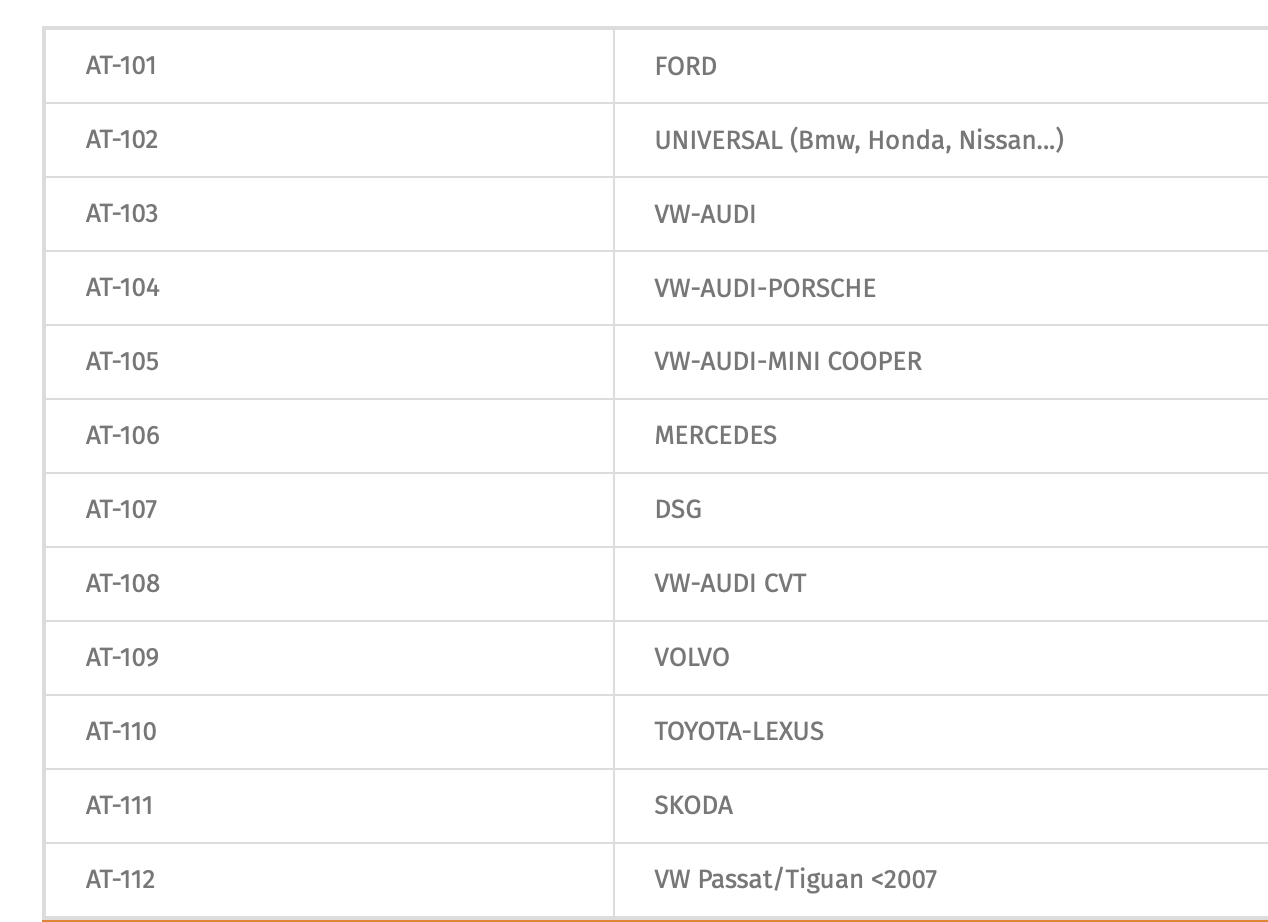Select UNIVERSAL (Bmw, Honda, Nissan...) text
The image size is (1268, 922).
(858, 140)
